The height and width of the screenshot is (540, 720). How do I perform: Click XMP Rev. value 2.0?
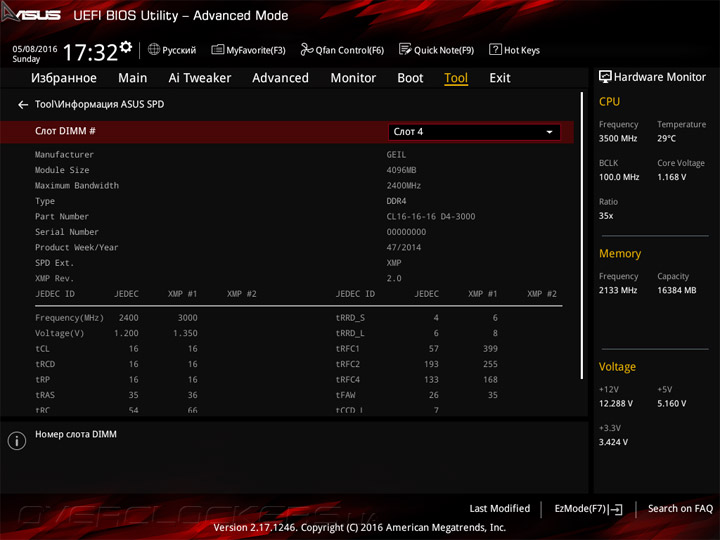point(394,278)
